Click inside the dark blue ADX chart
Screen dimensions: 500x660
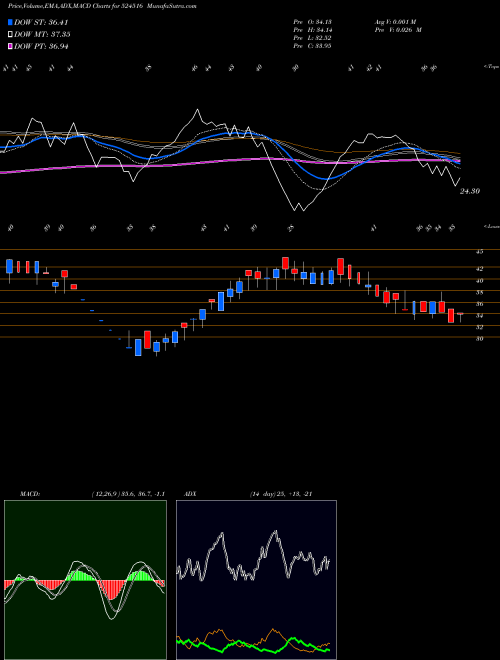256,580
